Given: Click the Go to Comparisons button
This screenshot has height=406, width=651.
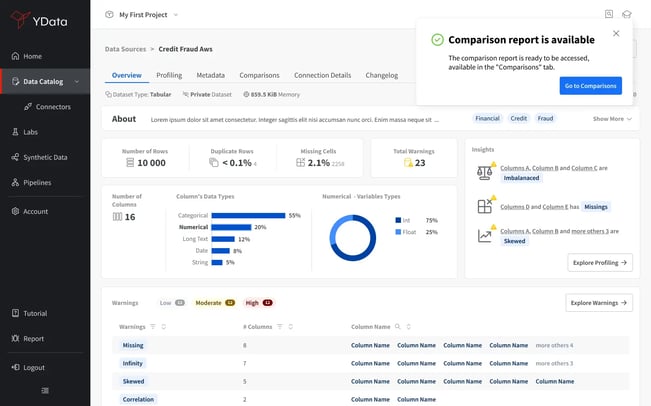Looking at the screenshot, I should tap(590, 86).
